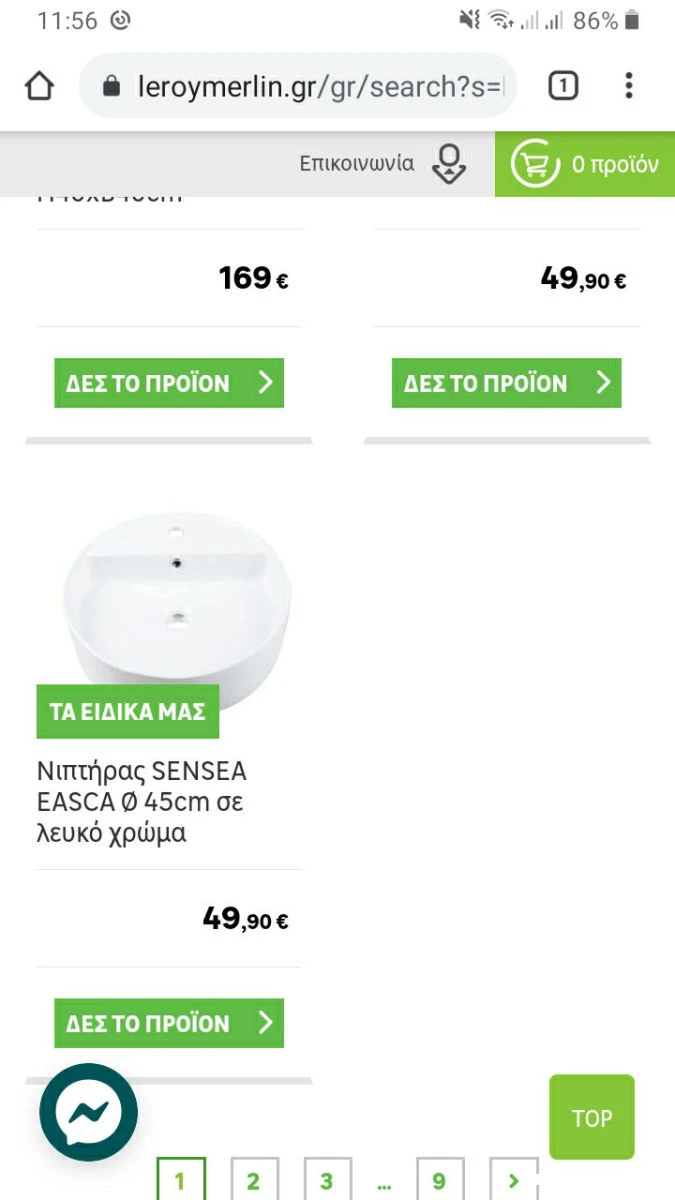Tap the Επικοινωνία contact icon

click(x=449, y=164)
